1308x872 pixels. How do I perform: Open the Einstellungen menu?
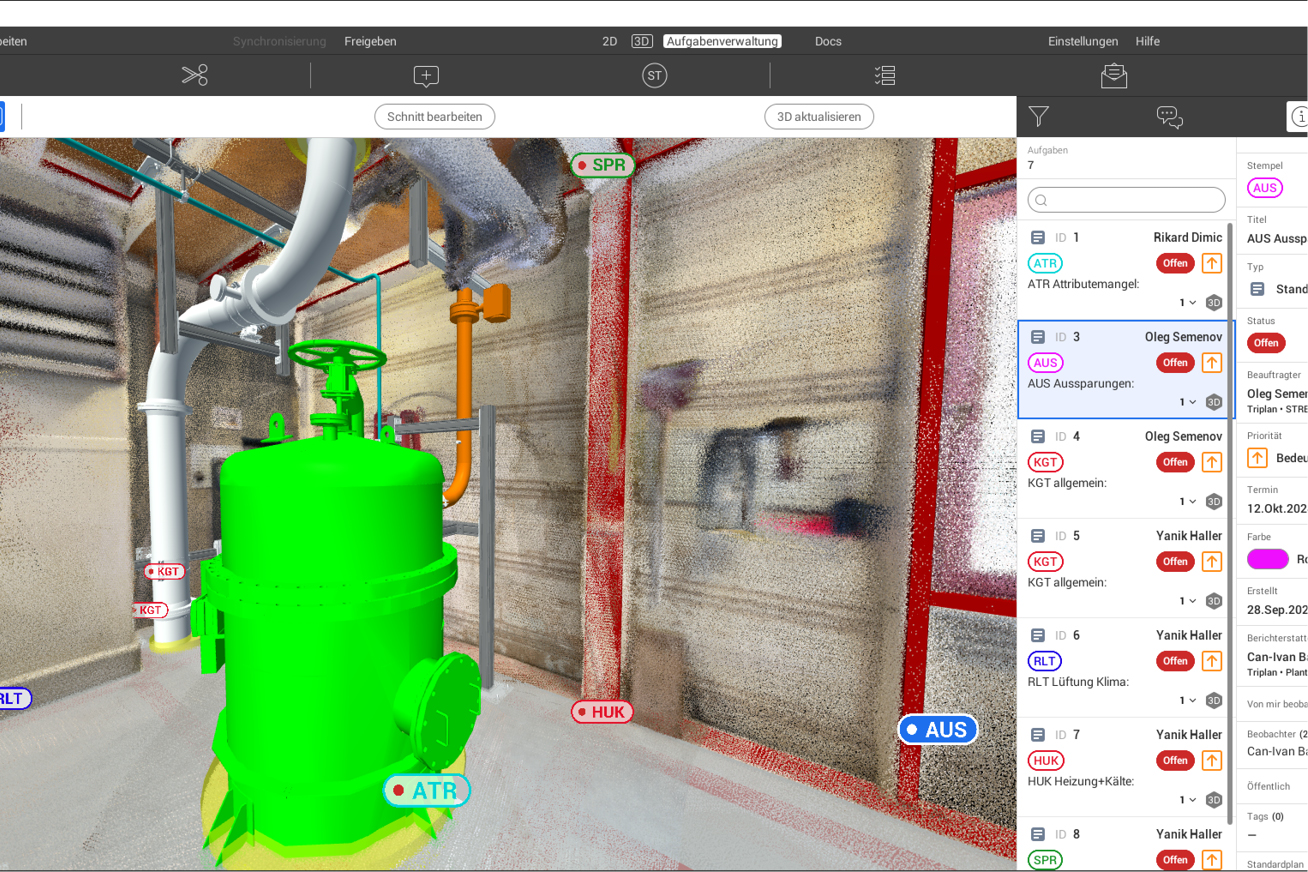pyautogui.click(x=1083, y=41)
